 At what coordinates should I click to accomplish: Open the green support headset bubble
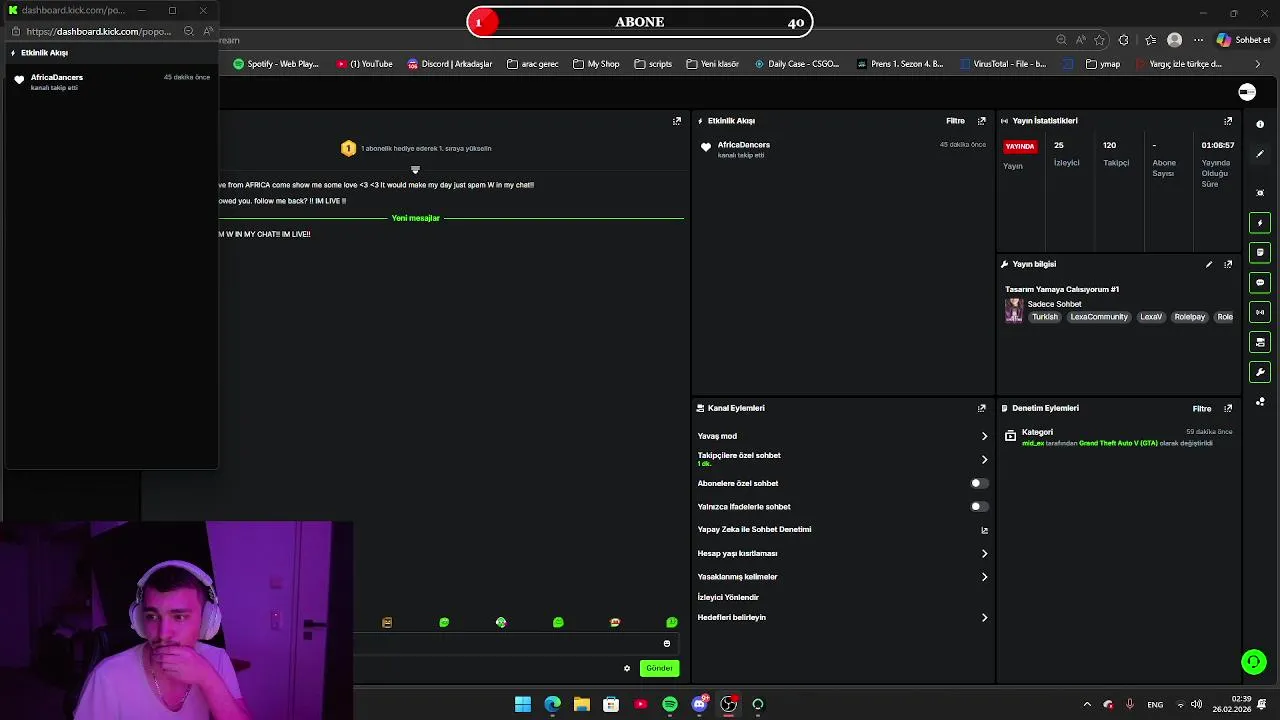coord(1254,662)
